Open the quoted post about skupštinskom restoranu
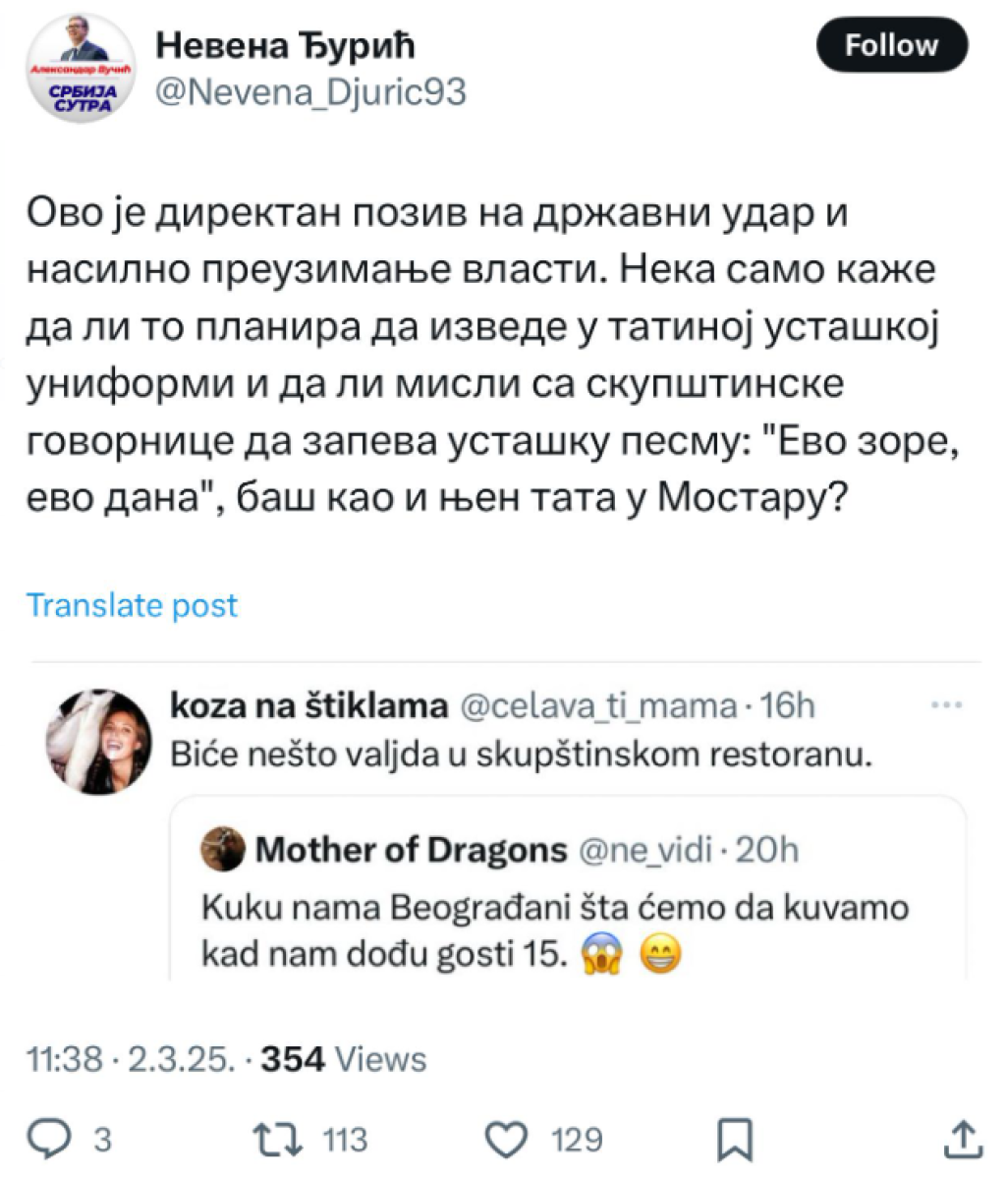 tap(521, 756)
